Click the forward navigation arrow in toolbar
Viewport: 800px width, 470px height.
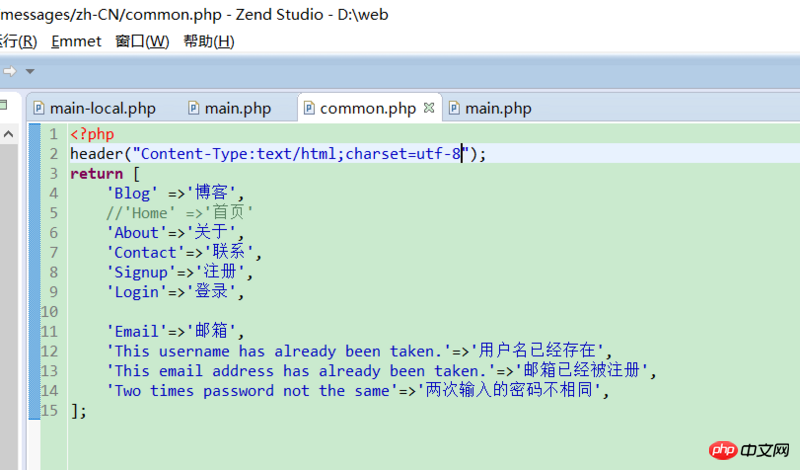point(9,71)
